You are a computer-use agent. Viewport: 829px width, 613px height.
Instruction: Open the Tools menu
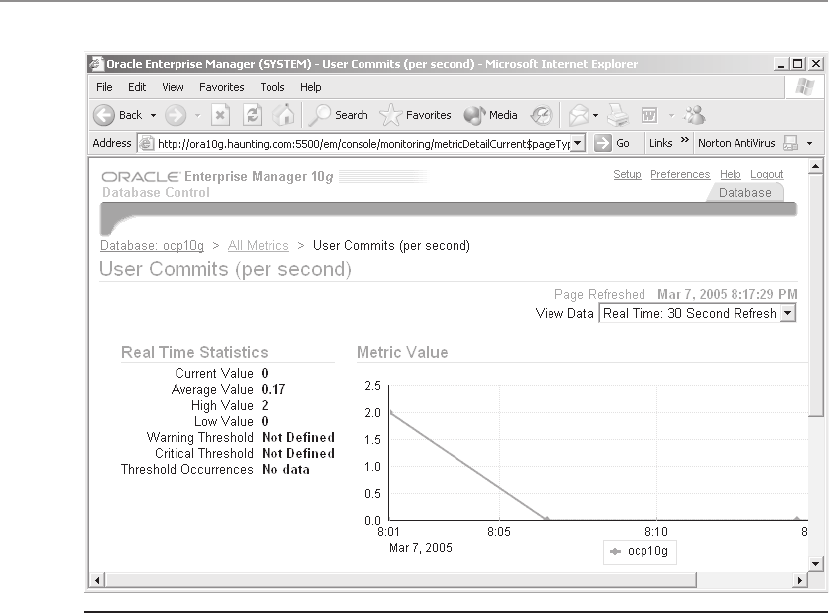click(x=272, y=87)
